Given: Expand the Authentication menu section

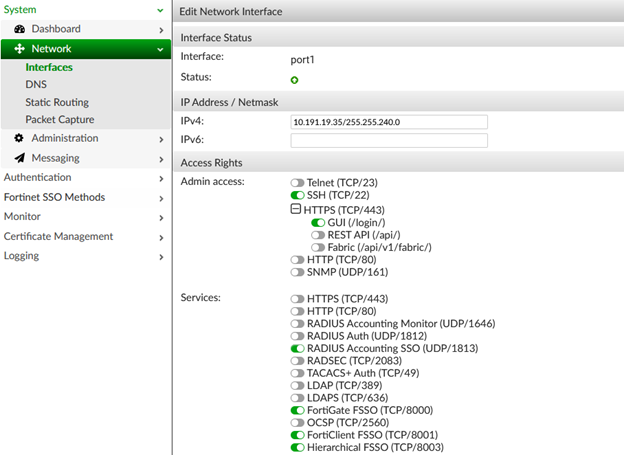Looking at the screenshot, I should coord(160,178).
